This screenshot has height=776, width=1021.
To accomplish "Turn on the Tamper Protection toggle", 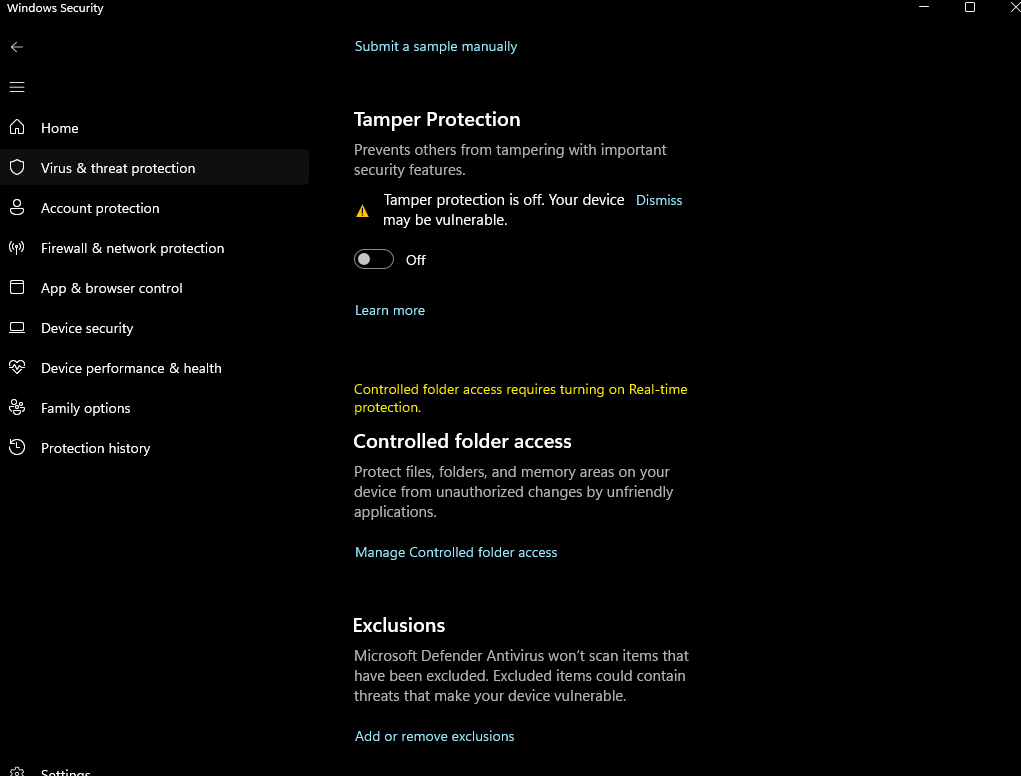I will (374, 260).
